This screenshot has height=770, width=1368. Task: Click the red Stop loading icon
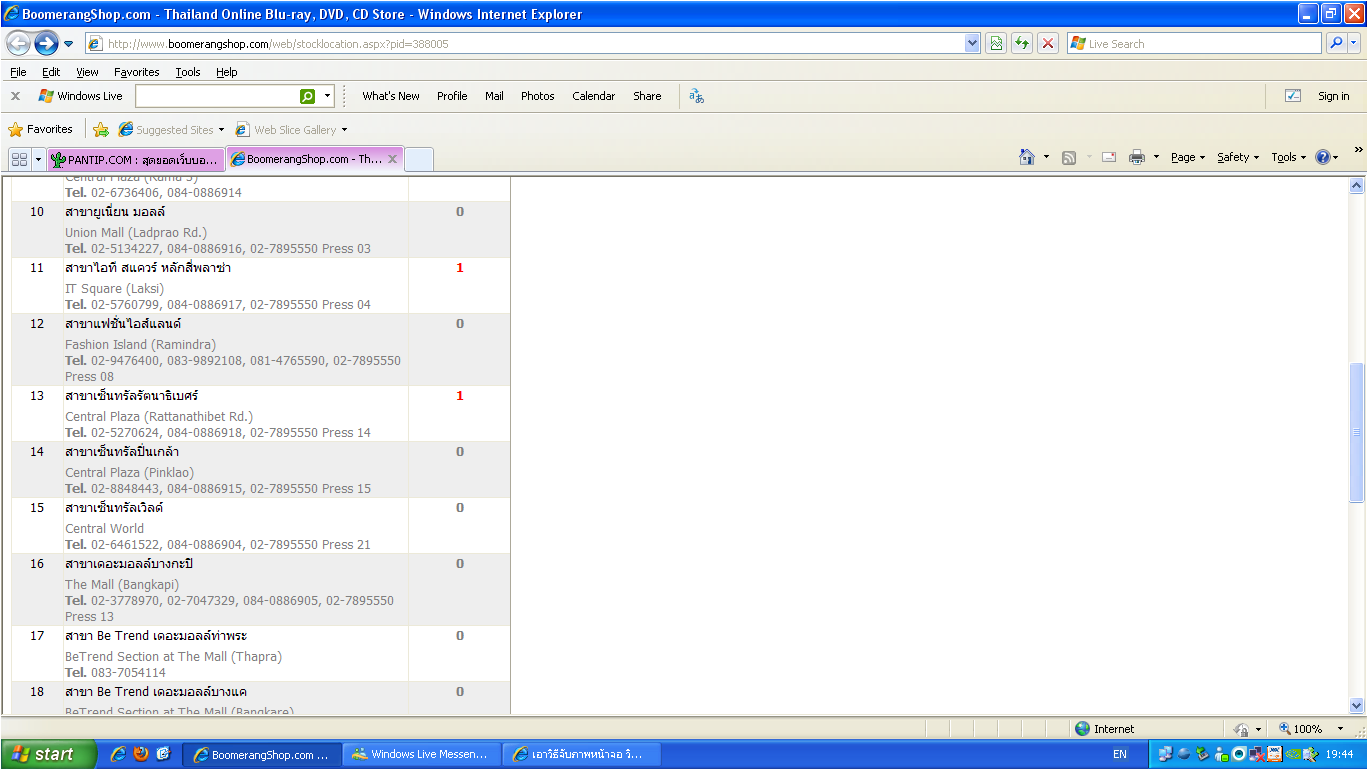tap(1048, 44)
